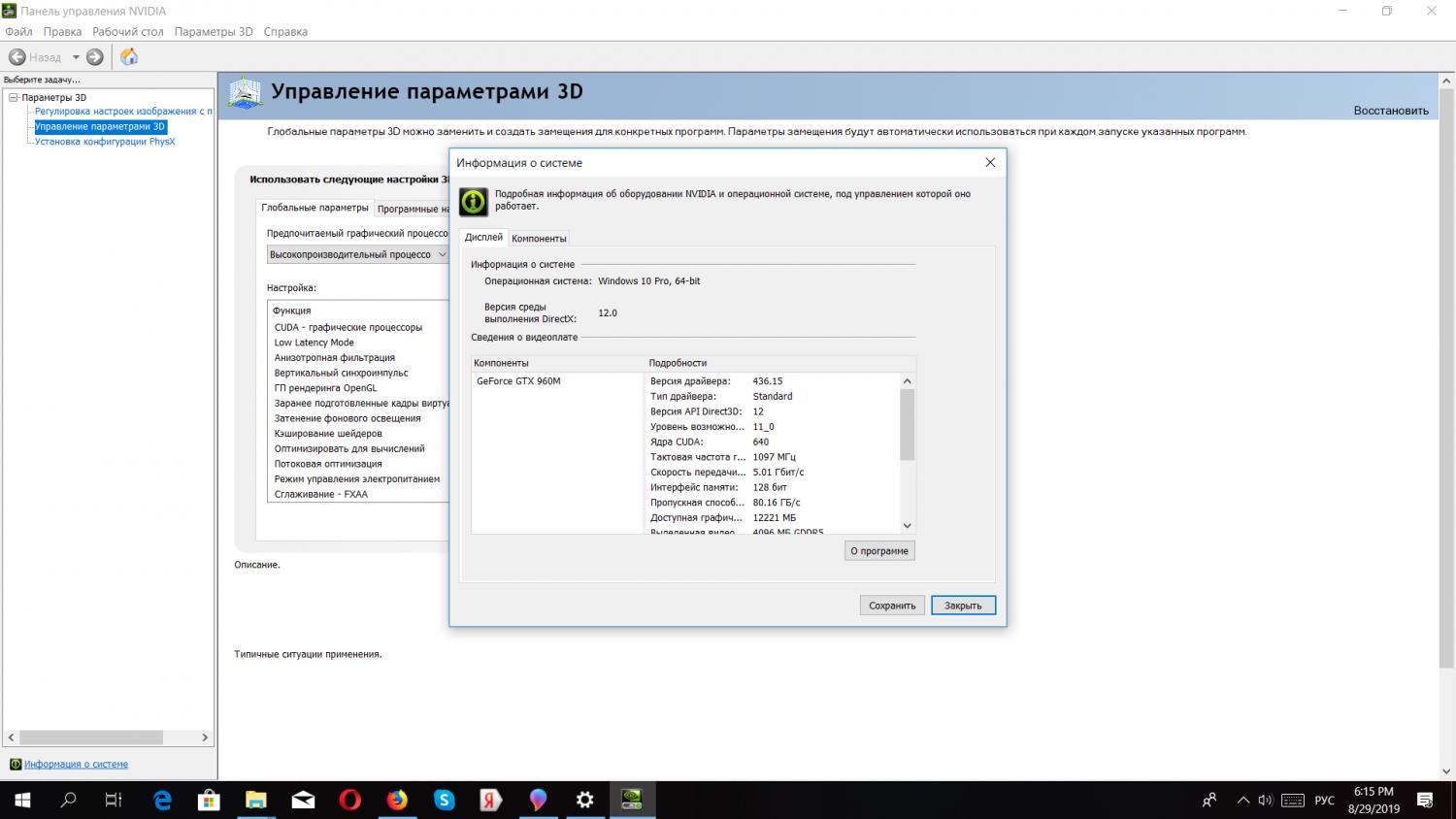Open Skype from the taskbar
The image size is (1456, 819).
pos(444,800)
